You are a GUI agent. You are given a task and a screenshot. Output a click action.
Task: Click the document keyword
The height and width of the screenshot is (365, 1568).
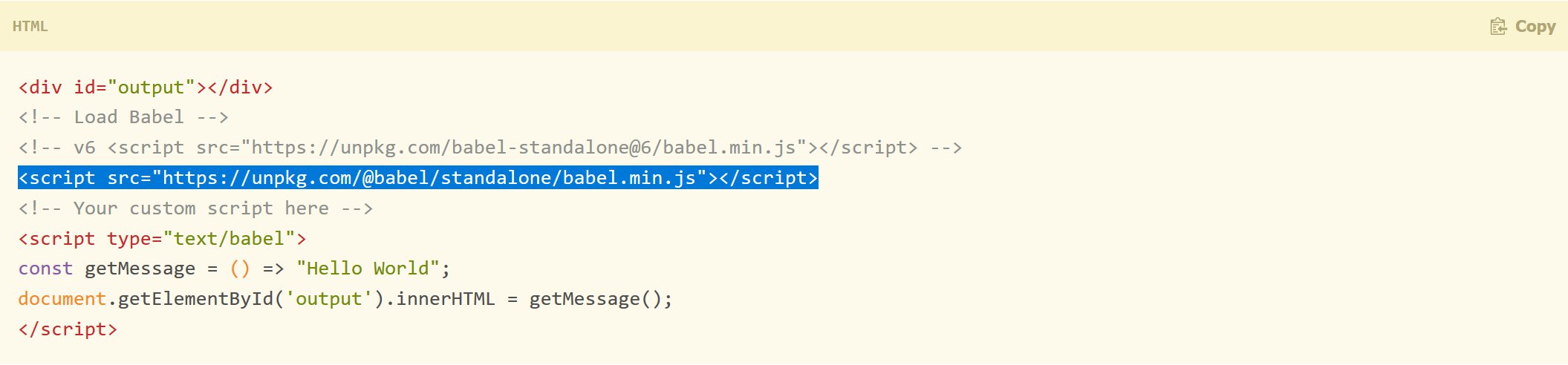click(x=62, y=299)
